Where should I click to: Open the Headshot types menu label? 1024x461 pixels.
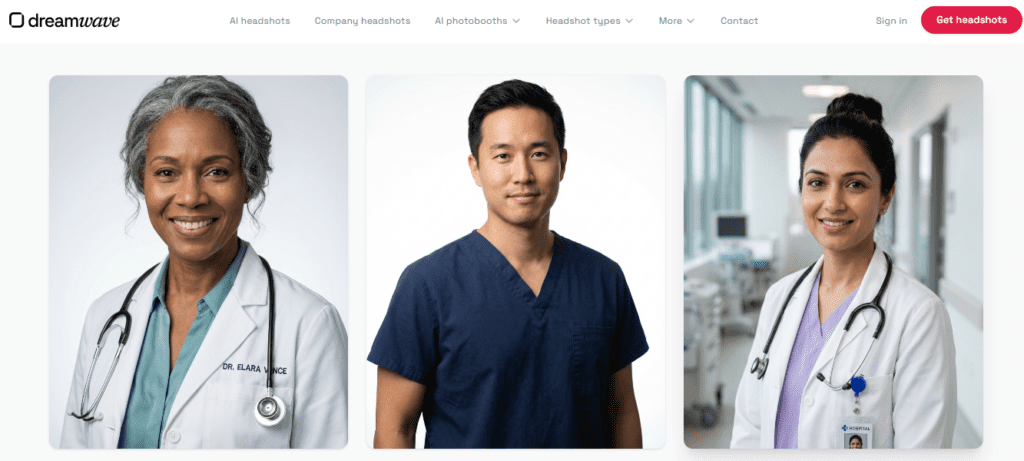pos(583,21)
